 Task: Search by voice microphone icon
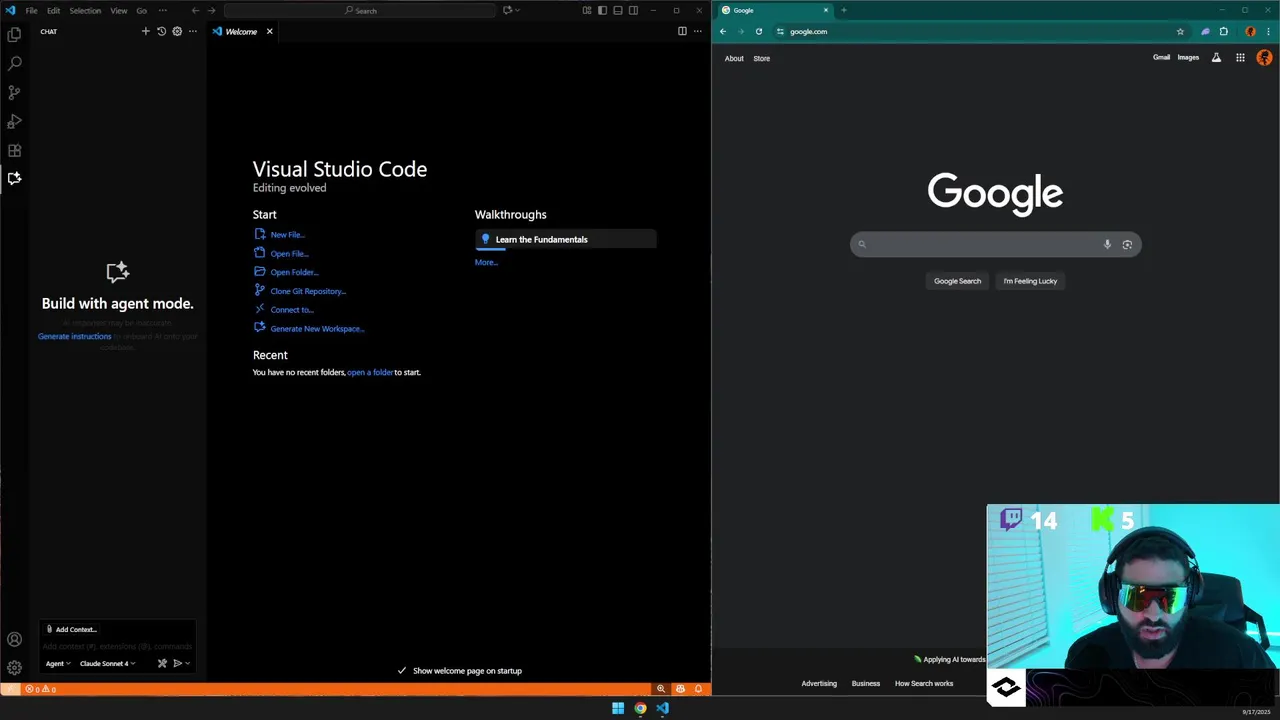1107,244
